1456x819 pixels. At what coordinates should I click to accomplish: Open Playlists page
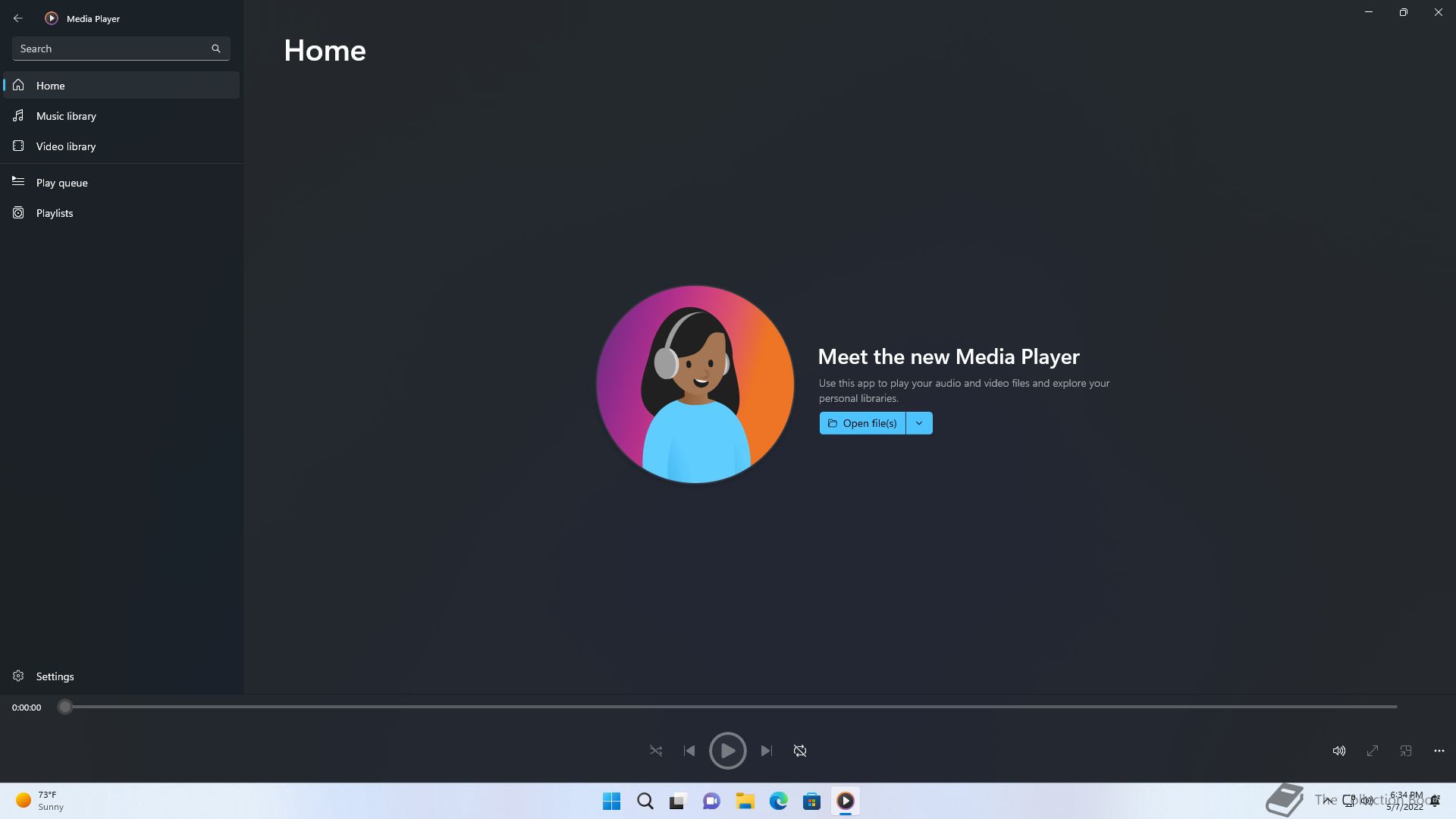pyautogui.click(x=121, y=213)
